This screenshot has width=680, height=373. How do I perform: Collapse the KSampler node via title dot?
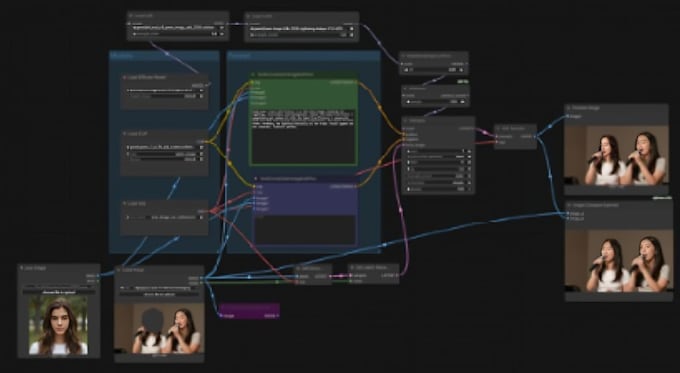[405, 121]
